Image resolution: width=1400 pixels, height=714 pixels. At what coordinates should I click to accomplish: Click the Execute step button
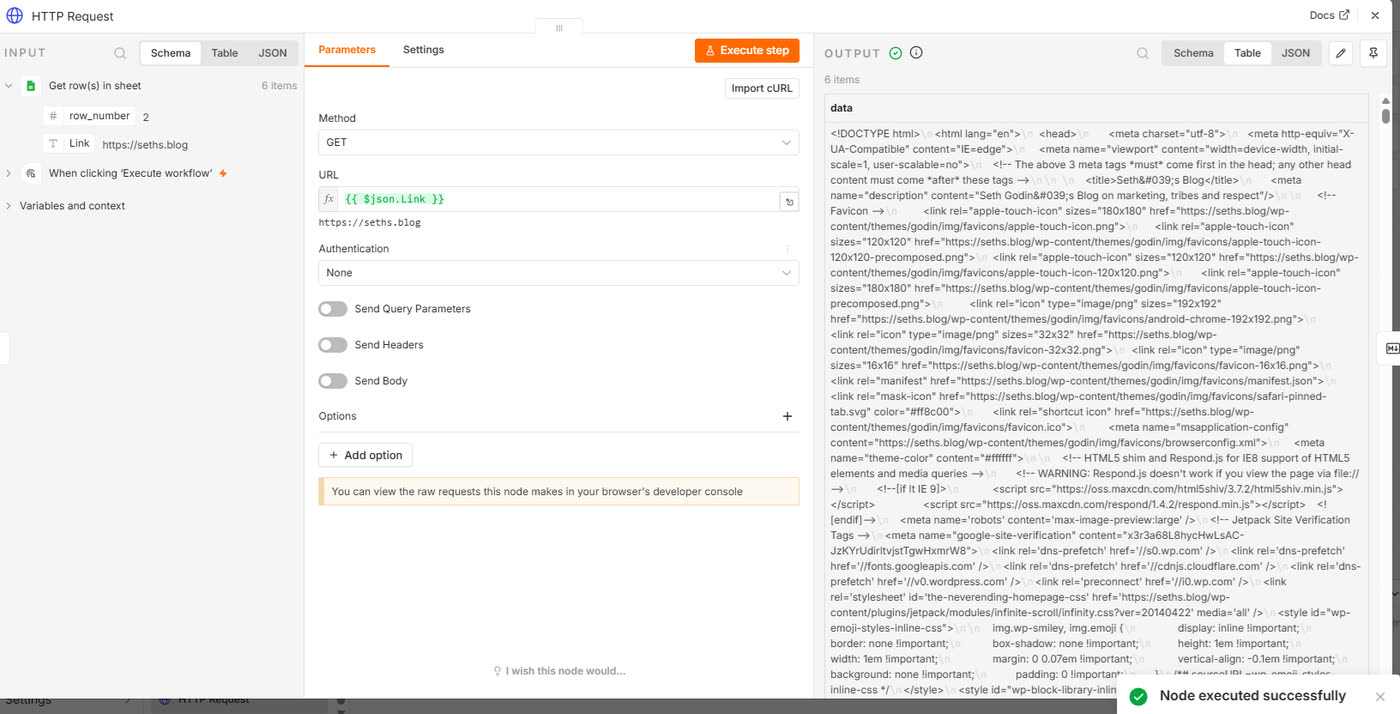pyautogui.click(x=747, y=50)
